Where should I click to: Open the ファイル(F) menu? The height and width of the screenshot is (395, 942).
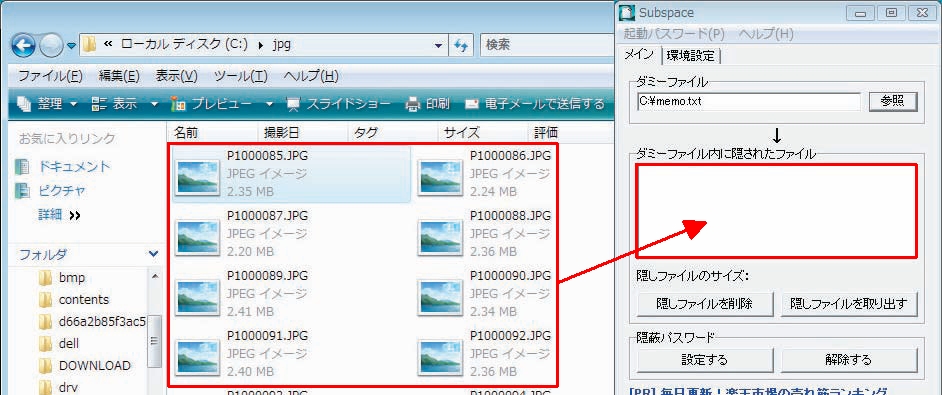coord(50,76)
